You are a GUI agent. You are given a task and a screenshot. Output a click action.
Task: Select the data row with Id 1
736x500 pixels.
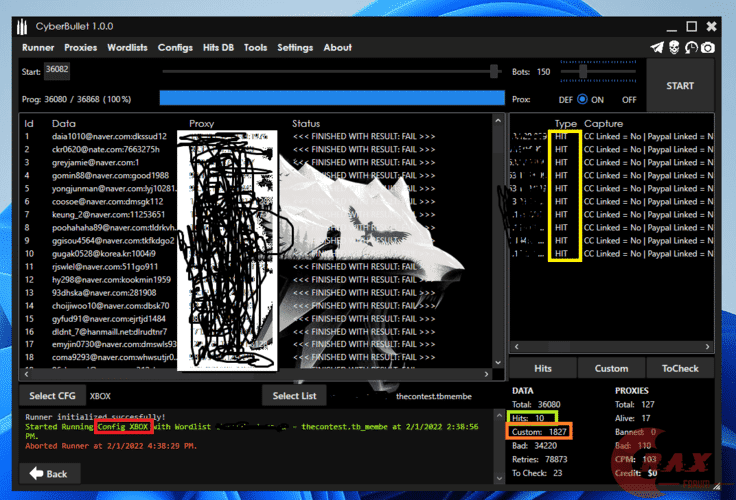[x=258, y=137]
